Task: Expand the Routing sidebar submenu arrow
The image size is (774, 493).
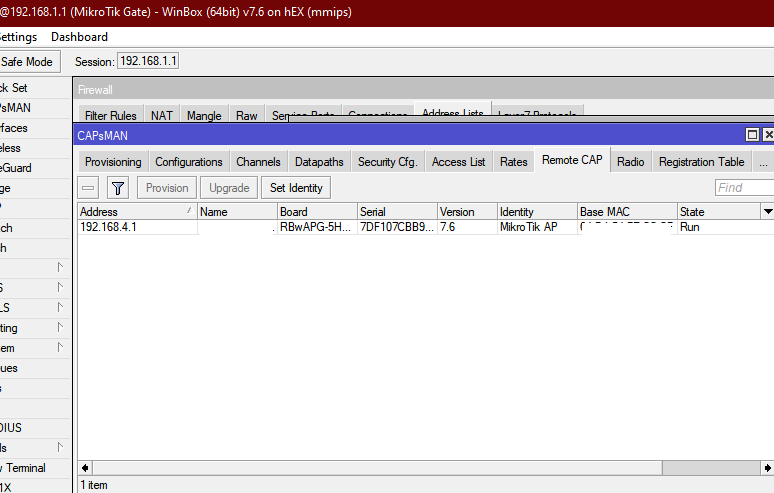Action: tap(60, 327)
